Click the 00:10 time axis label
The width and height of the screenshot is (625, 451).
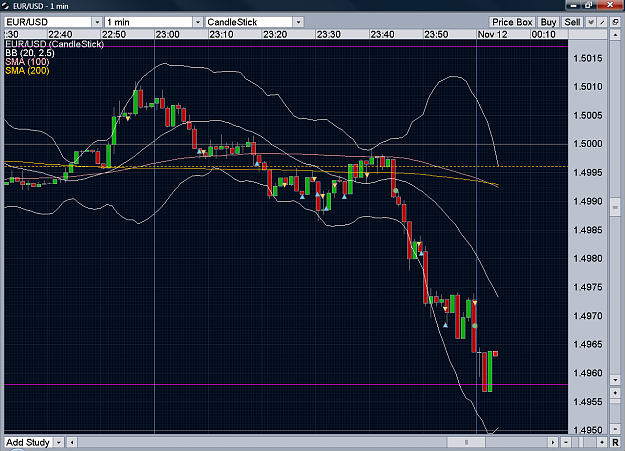pyautogui.click(x=543, y=34)
